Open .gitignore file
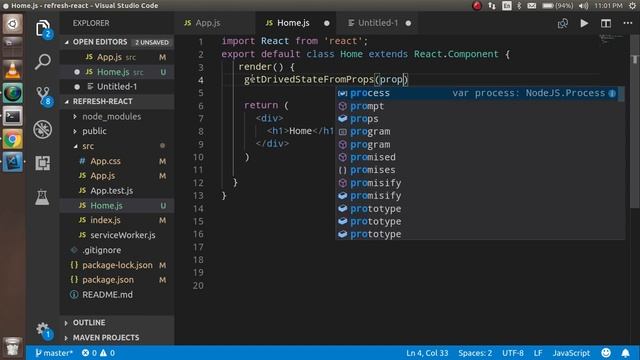This screenshot has width=640, height=360. 116,250
